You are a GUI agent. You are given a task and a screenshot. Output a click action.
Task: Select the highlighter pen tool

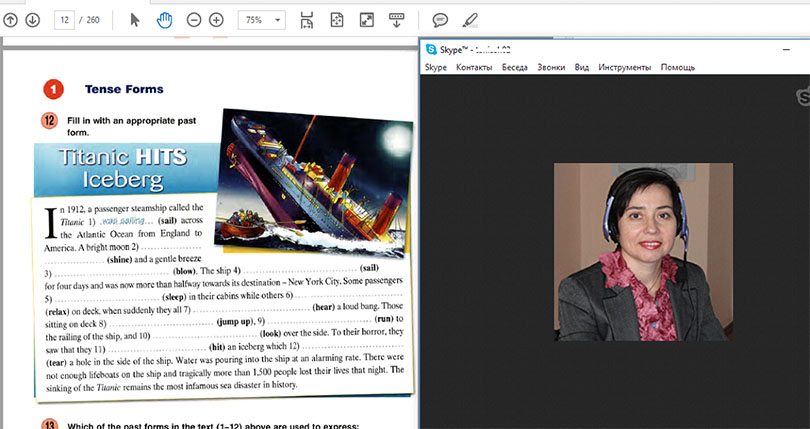pyautogui.click(x=470, y=20)
